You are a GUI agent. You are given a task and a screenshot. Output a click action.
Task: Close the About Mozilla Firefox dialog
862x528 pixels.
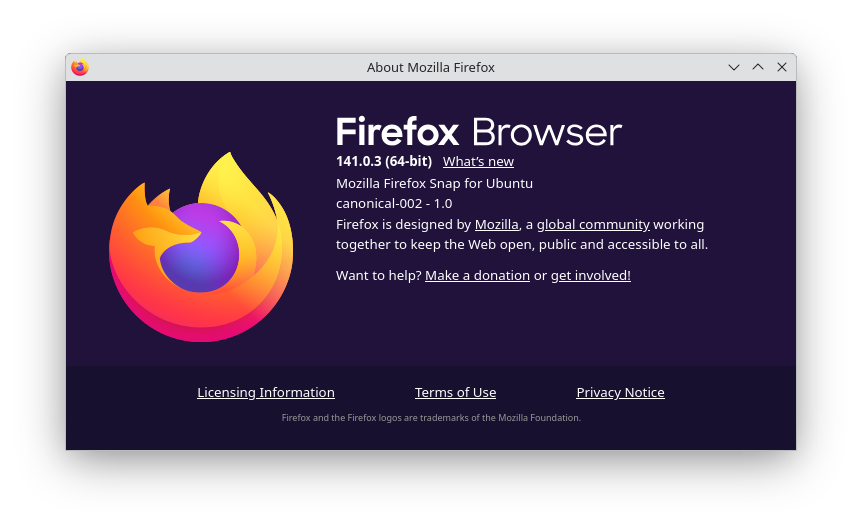(x=782, y=67)
